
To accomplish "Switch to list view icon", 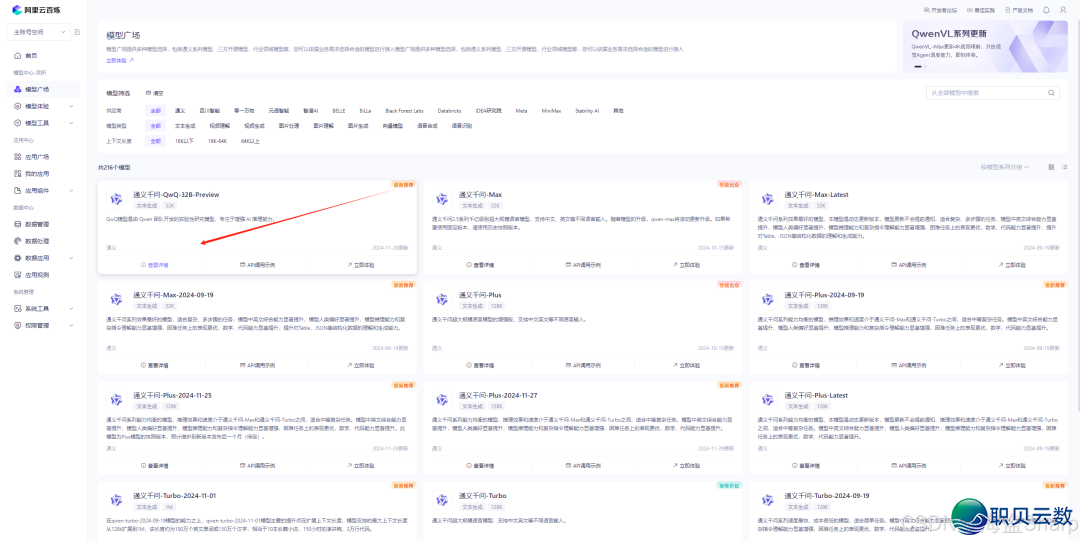I will click(x=1065, y=167).
